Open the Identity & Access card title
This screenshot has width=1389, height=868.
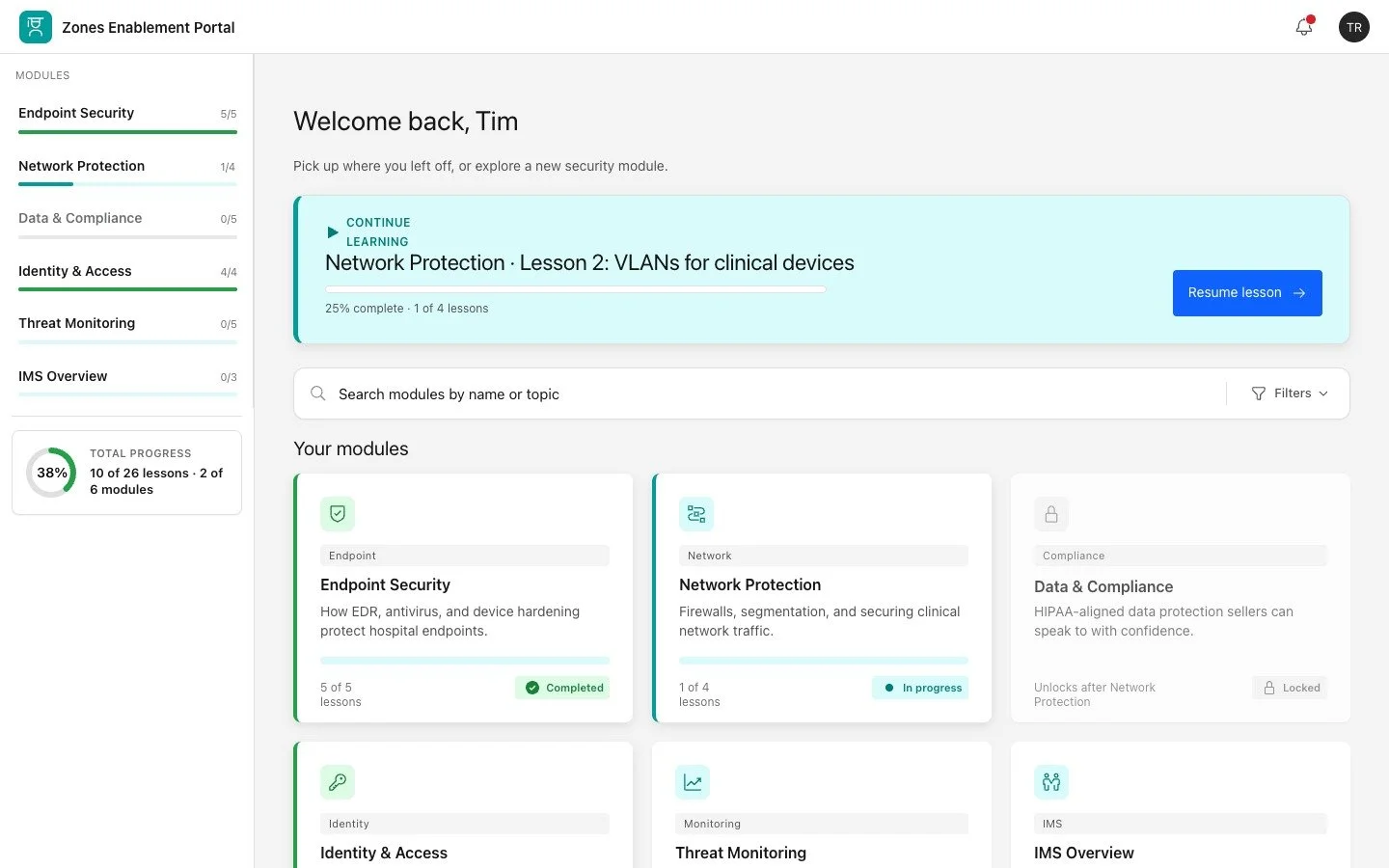pyautogui.click(x=384, y=853)
